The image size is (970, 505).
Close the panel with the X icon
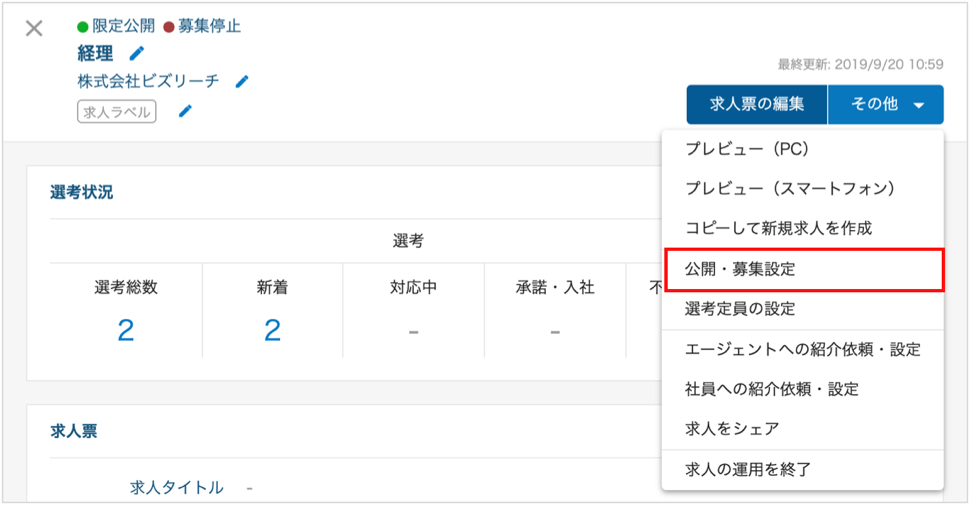point(34,28)
